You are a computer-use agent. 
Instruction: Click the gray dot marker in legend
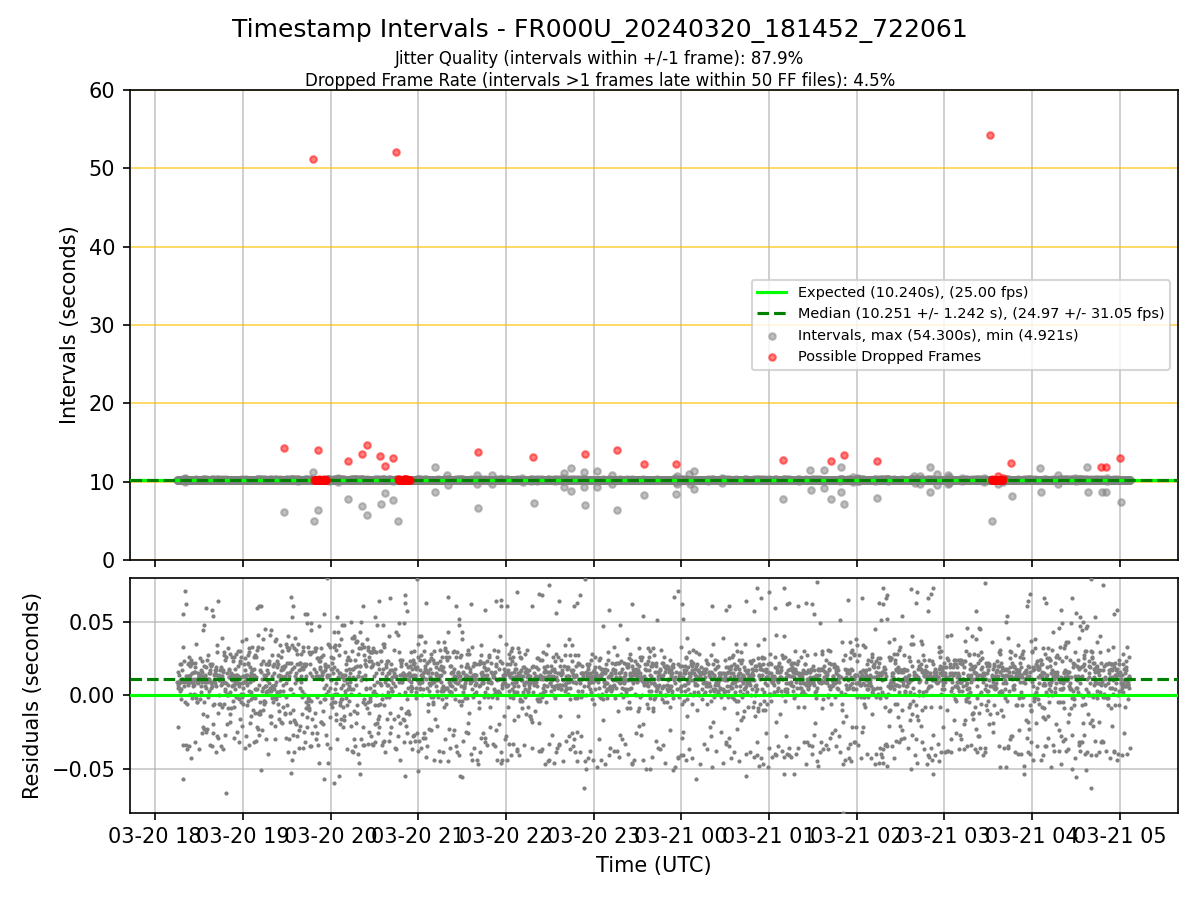coord(774,335)
